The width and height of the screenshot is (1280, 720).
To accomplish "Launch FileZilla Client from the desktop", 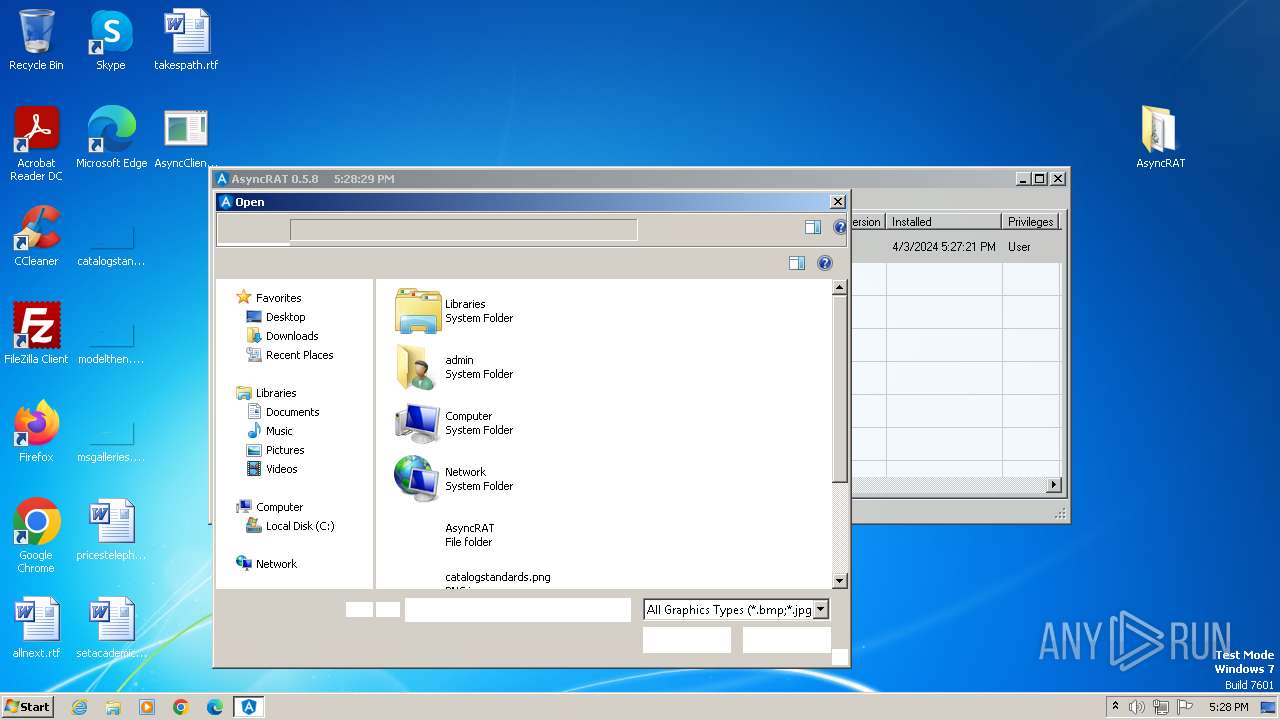I will tap(36, 334).
